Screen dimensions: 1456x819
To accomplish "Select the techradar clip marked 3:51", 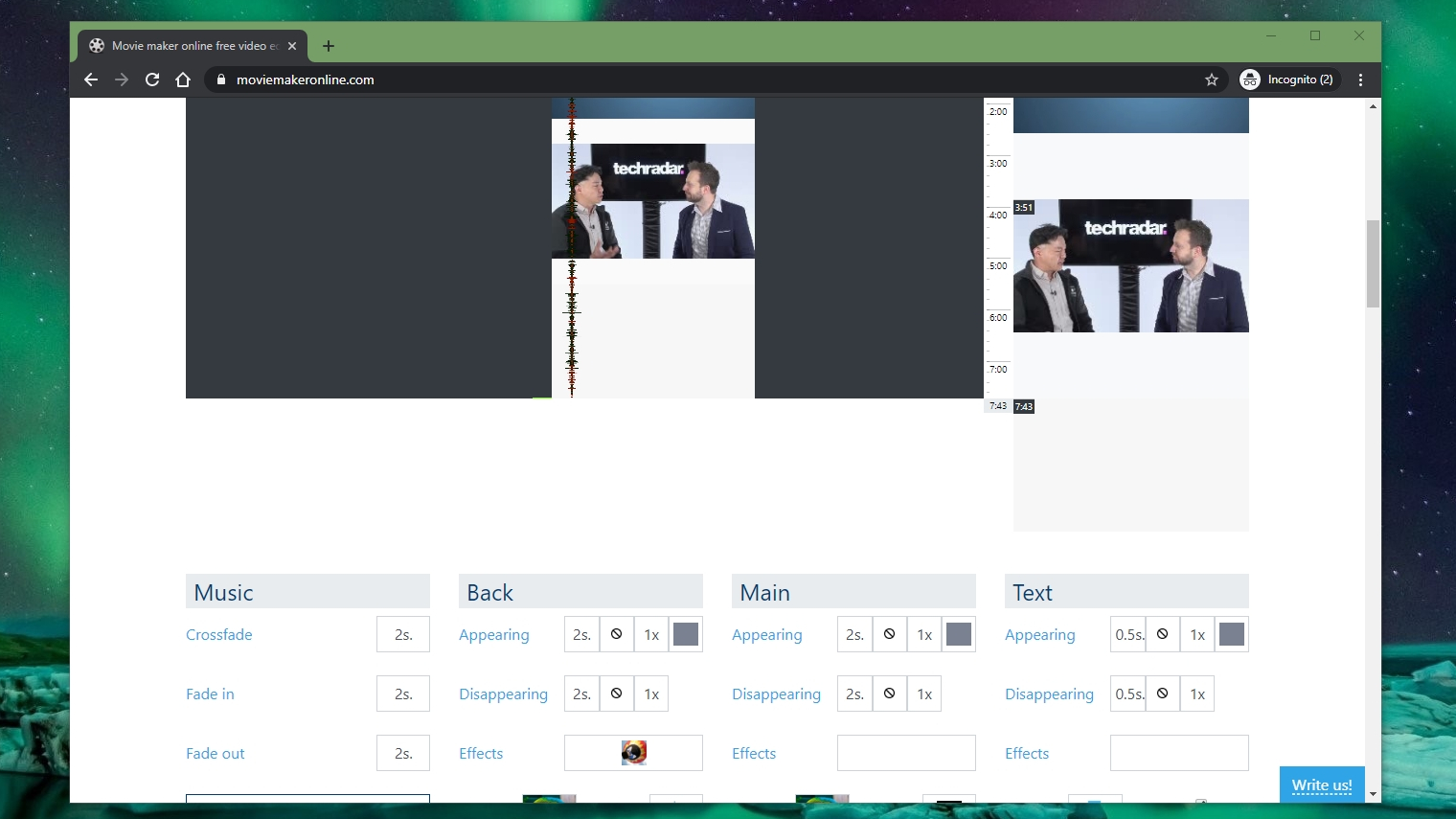I will [x=1131, y=265].
